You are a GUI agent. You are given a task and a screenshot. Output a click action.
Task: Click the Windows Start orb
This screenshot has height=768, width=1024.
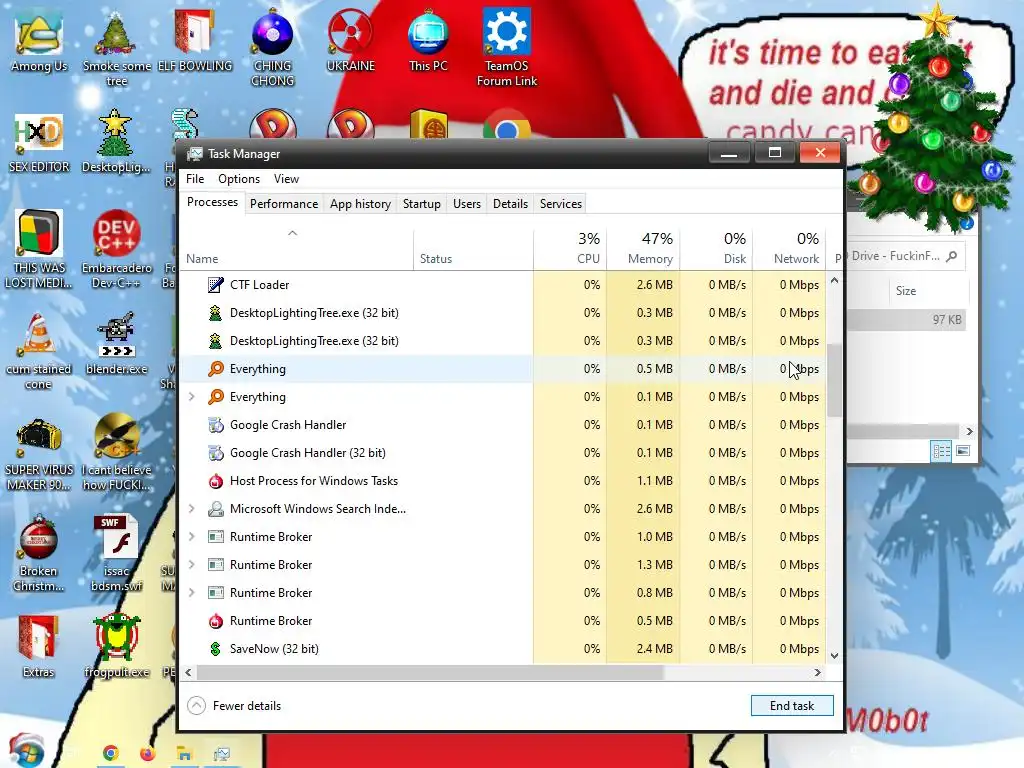pyautogui.click(x=26, y=751)
